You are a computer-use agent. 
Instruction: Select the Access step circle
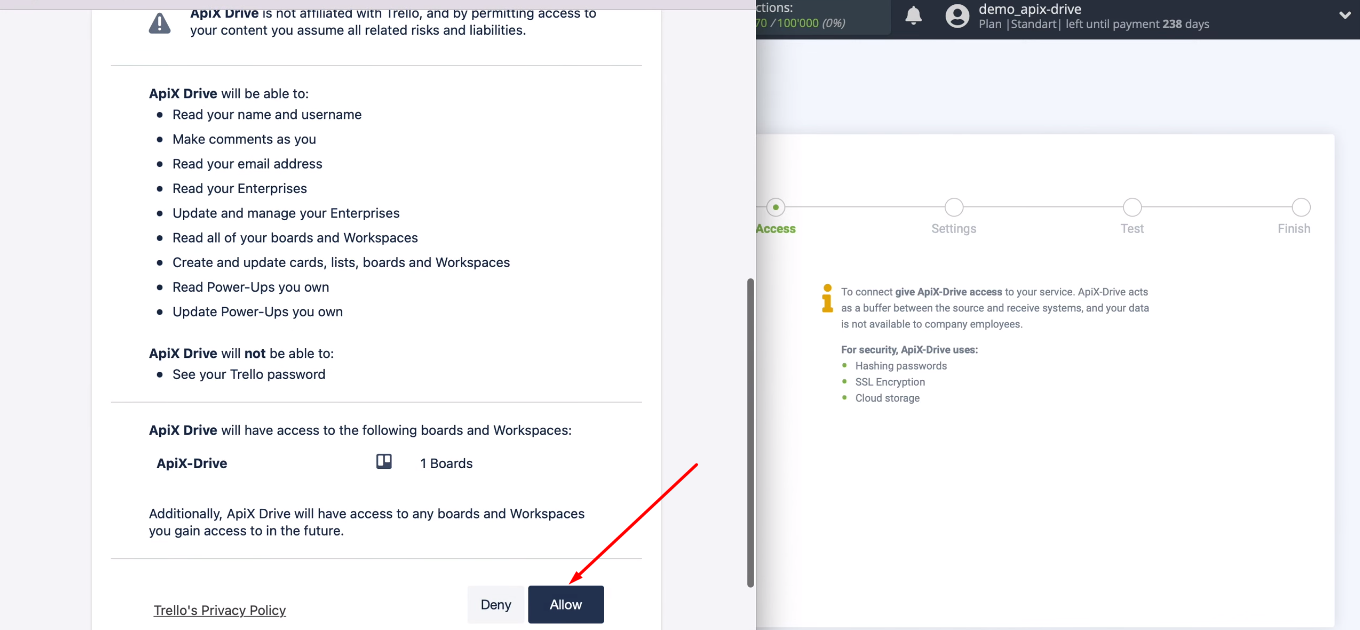[x=775, y=207]
